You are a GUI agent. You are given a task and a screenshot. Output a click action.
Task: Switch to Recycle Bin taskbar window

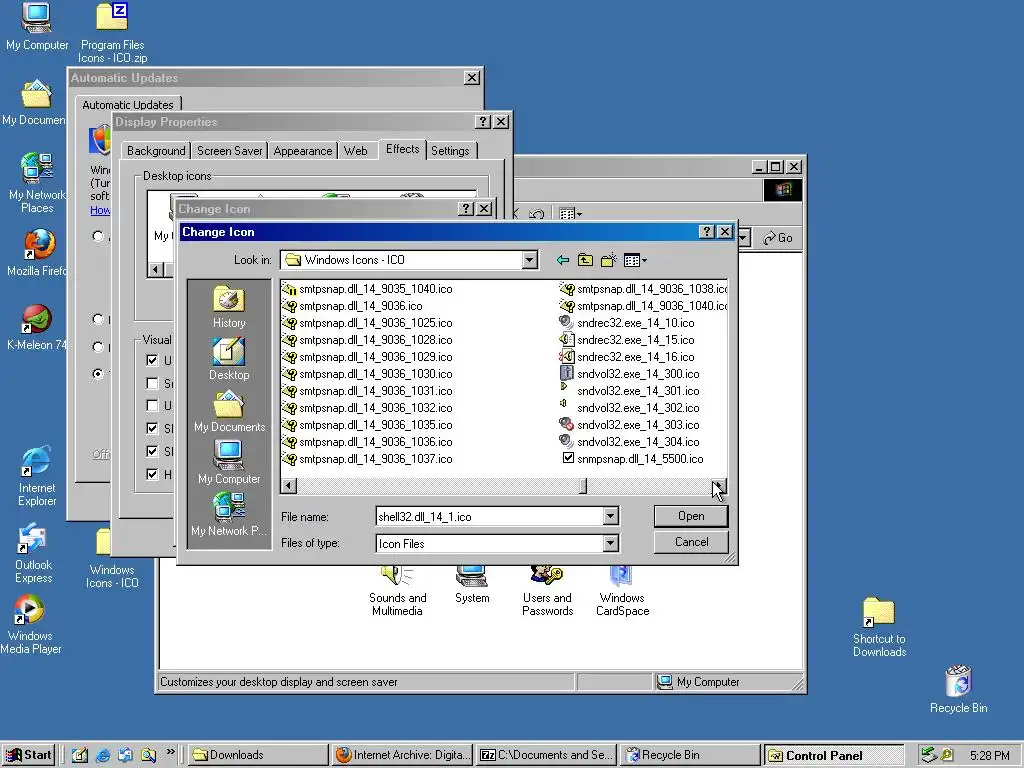pyautogui.click(x=690, y=755)
